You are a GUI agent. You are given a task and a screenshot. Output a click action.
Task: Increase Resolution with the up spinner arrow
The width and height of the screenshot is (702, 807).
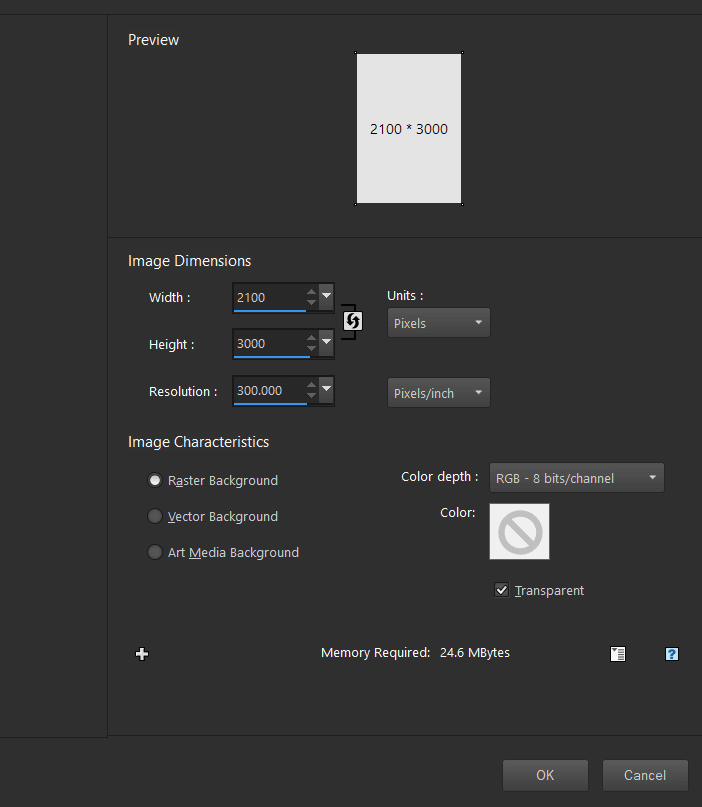point(311,384)
